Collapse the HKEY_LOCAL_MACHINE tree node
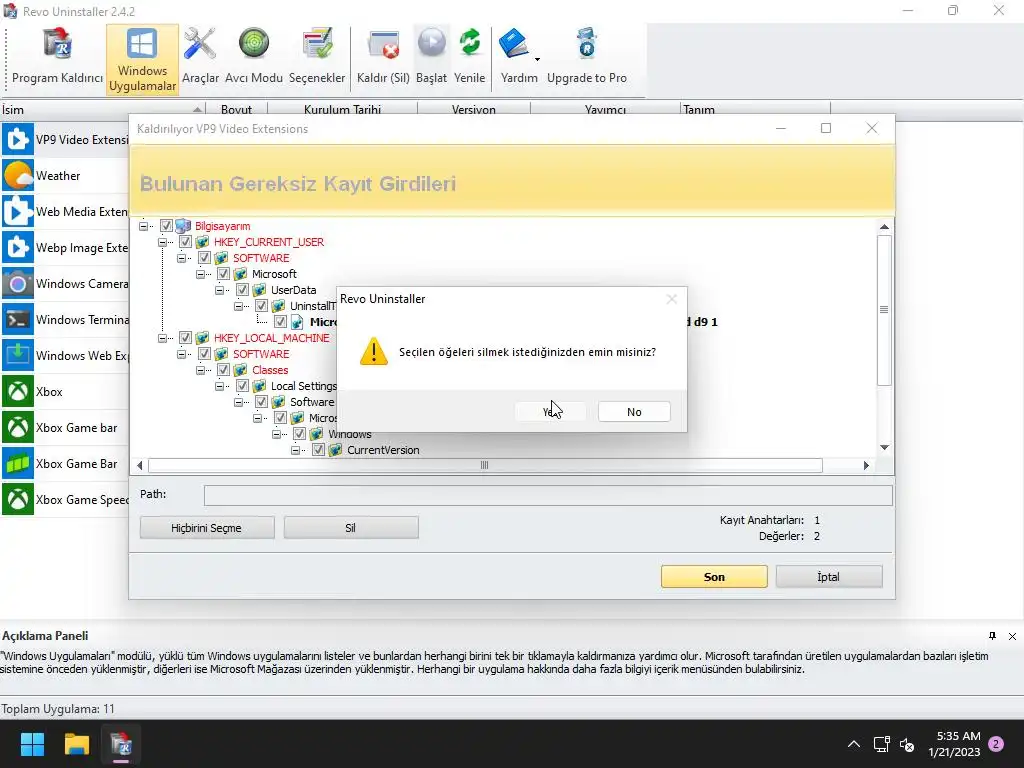The image size is (1024, 768). (x=162, y=338)
